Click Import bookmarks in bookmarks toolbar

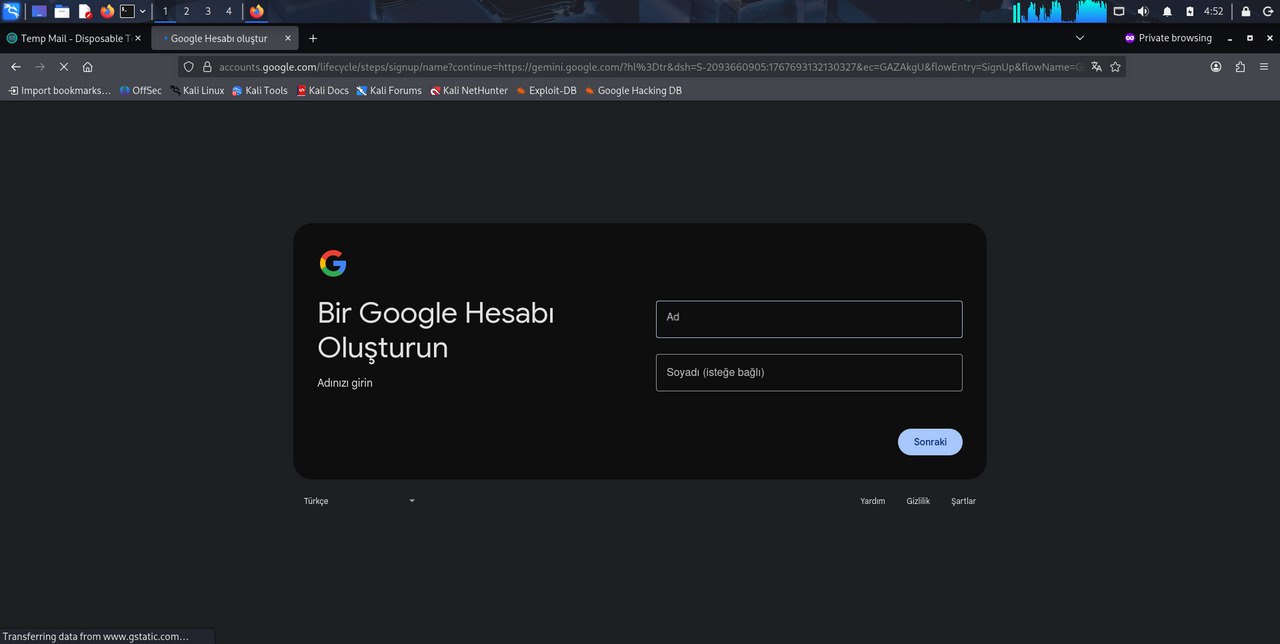(59, 91)
